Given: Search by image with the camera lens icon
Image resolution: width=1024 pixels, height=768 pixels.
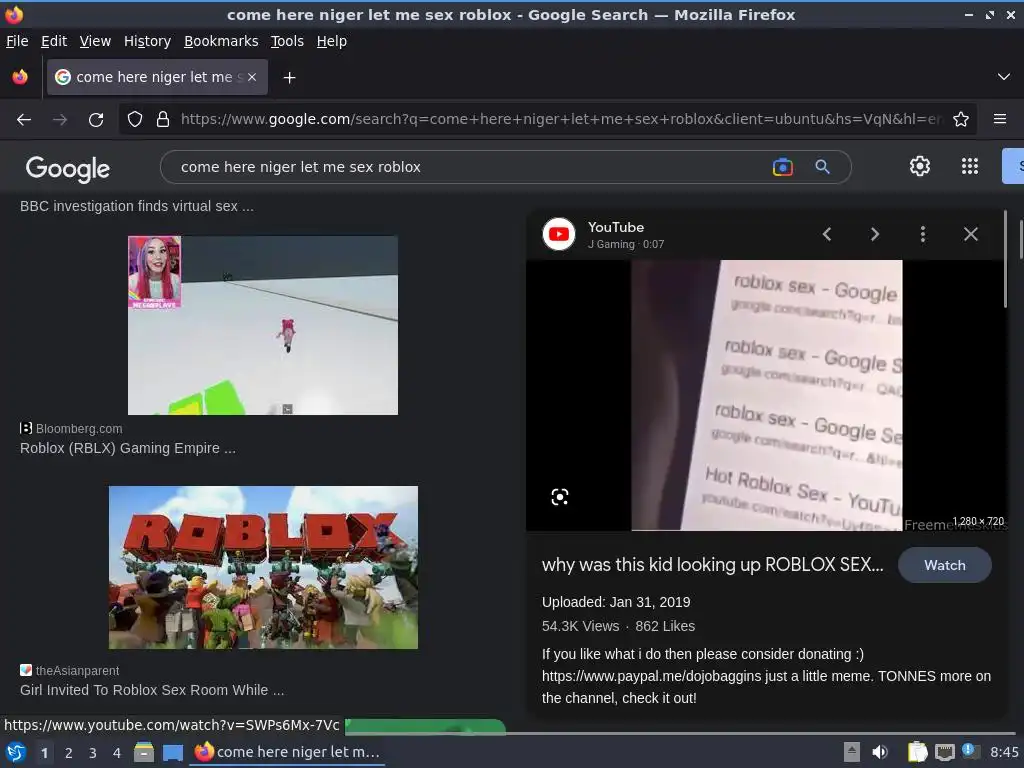Looking at the screenshot, I should pyautogui.click(x=782, y=167).
